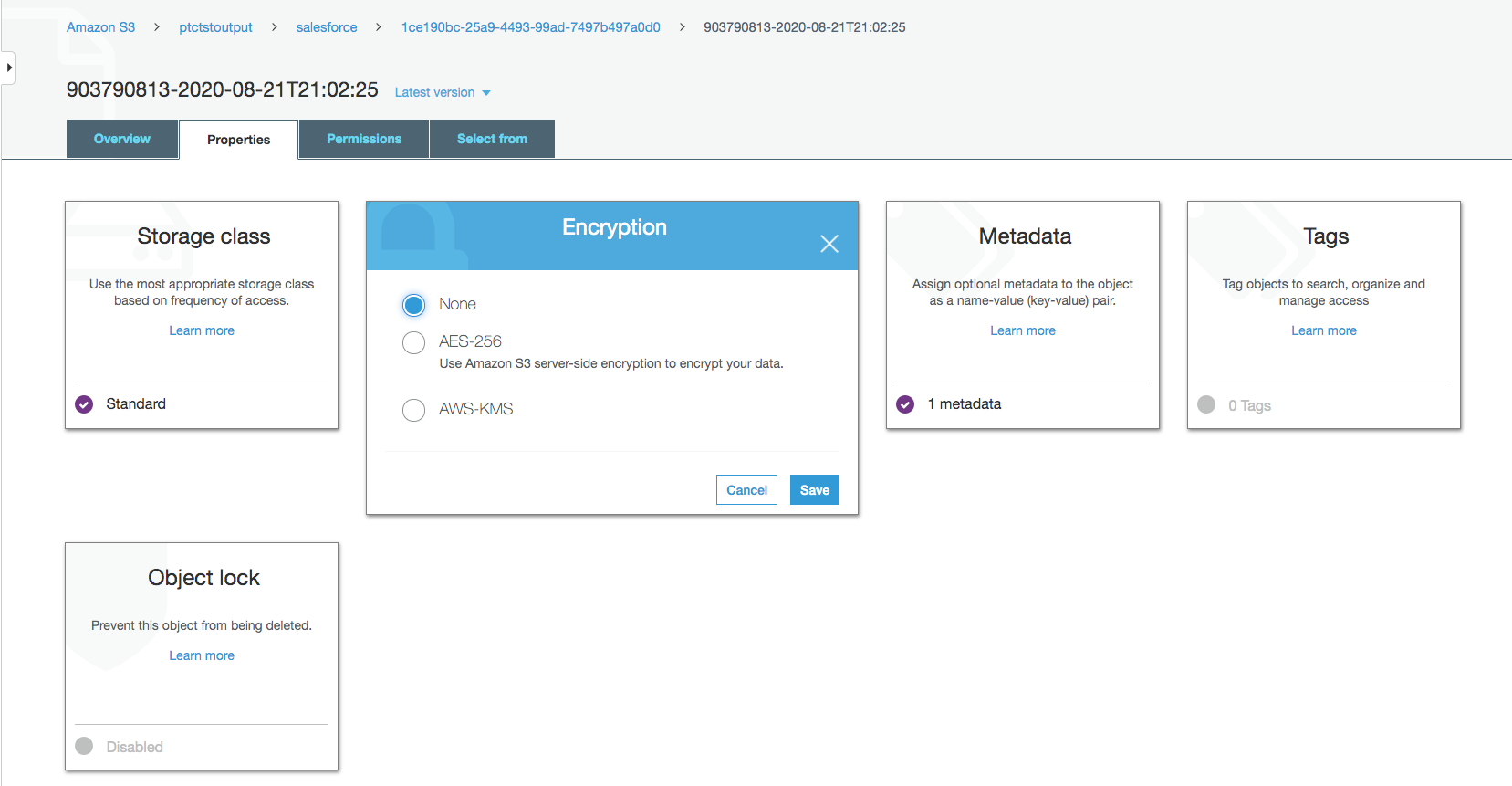This screenshot has width=1512, height=786.
Task: Click the '0 Tags' status text
Action: coord(1249,405)
